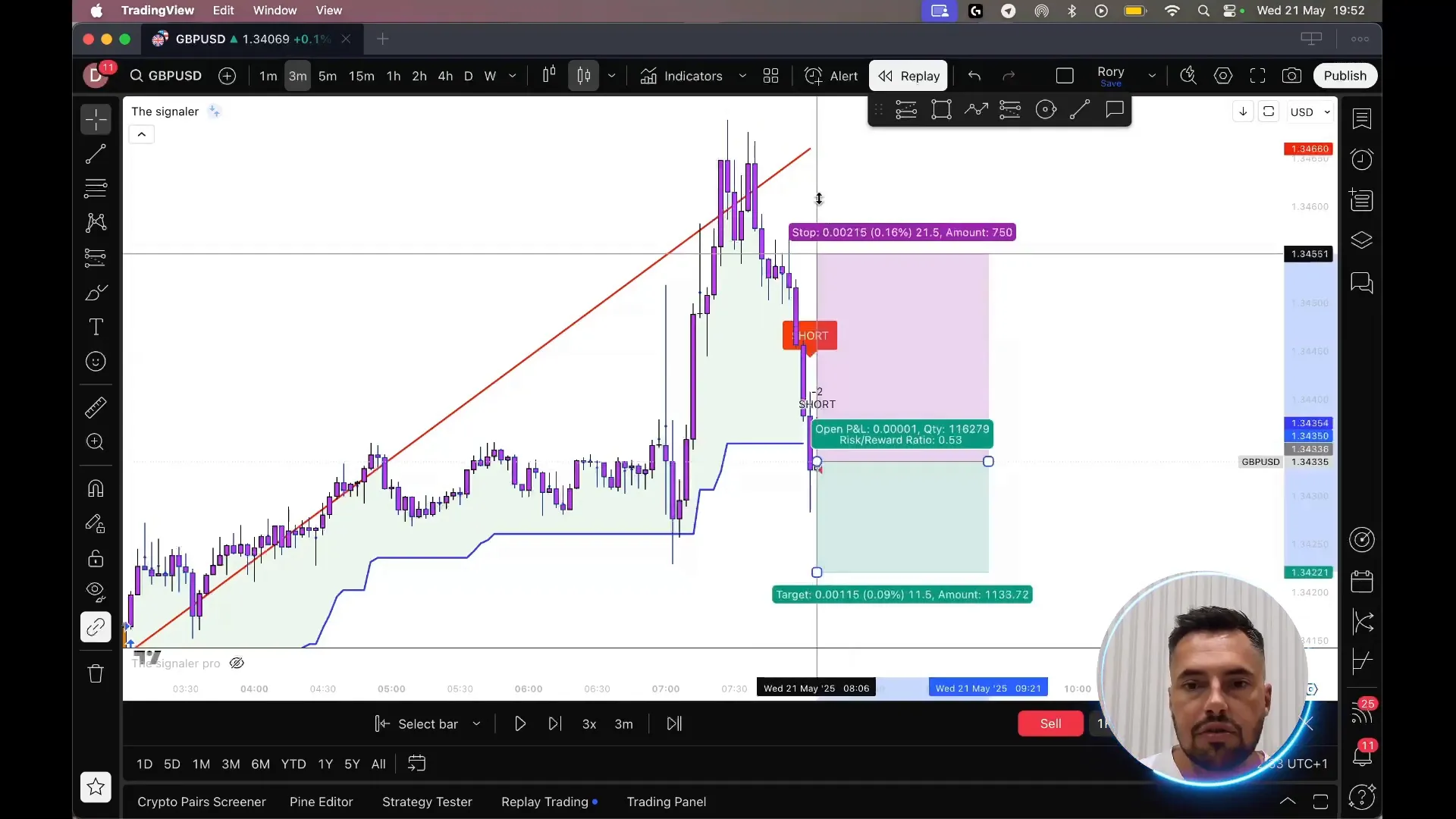Select the zoom in tool
This screenshot has width=1456, height=819.
tap(96, 442)
